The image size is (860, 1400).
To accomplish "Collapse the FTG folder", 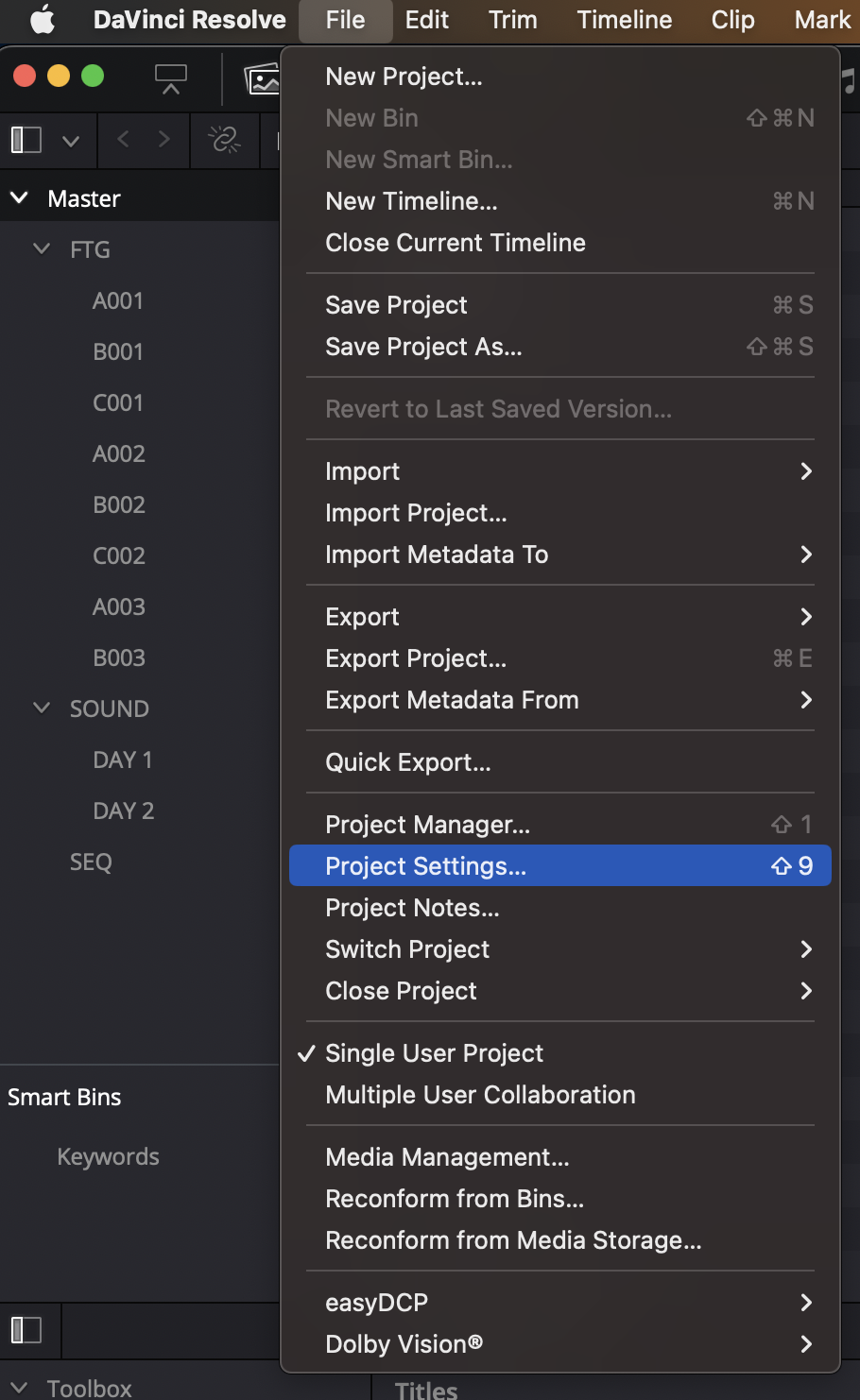I will (42, 249).
